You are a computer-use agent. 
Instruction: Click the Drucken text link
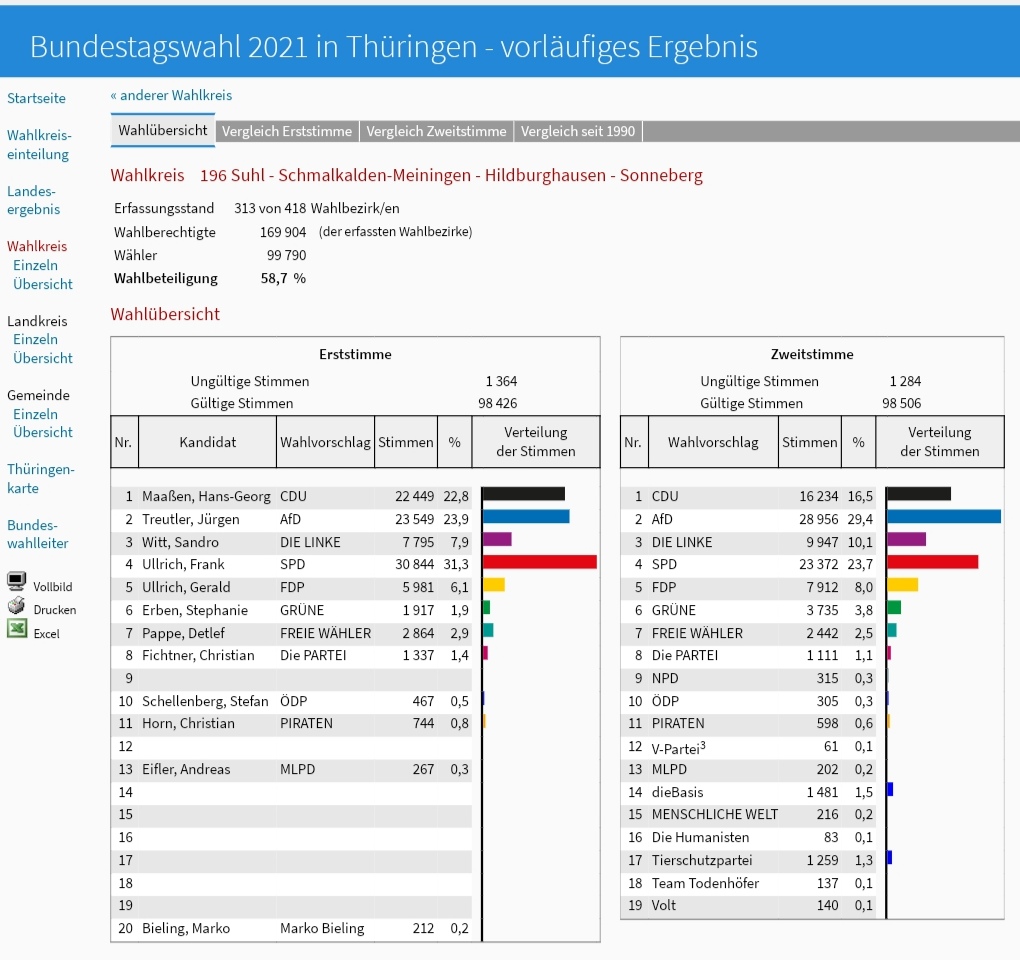[x=55, y=610]
